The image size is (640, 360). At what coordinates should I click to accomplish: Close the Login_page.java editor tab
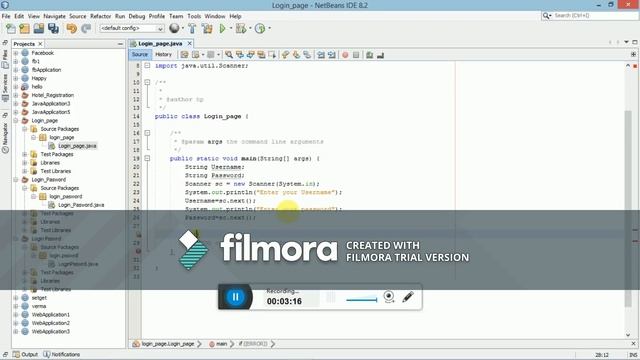[x=189, y=43]
